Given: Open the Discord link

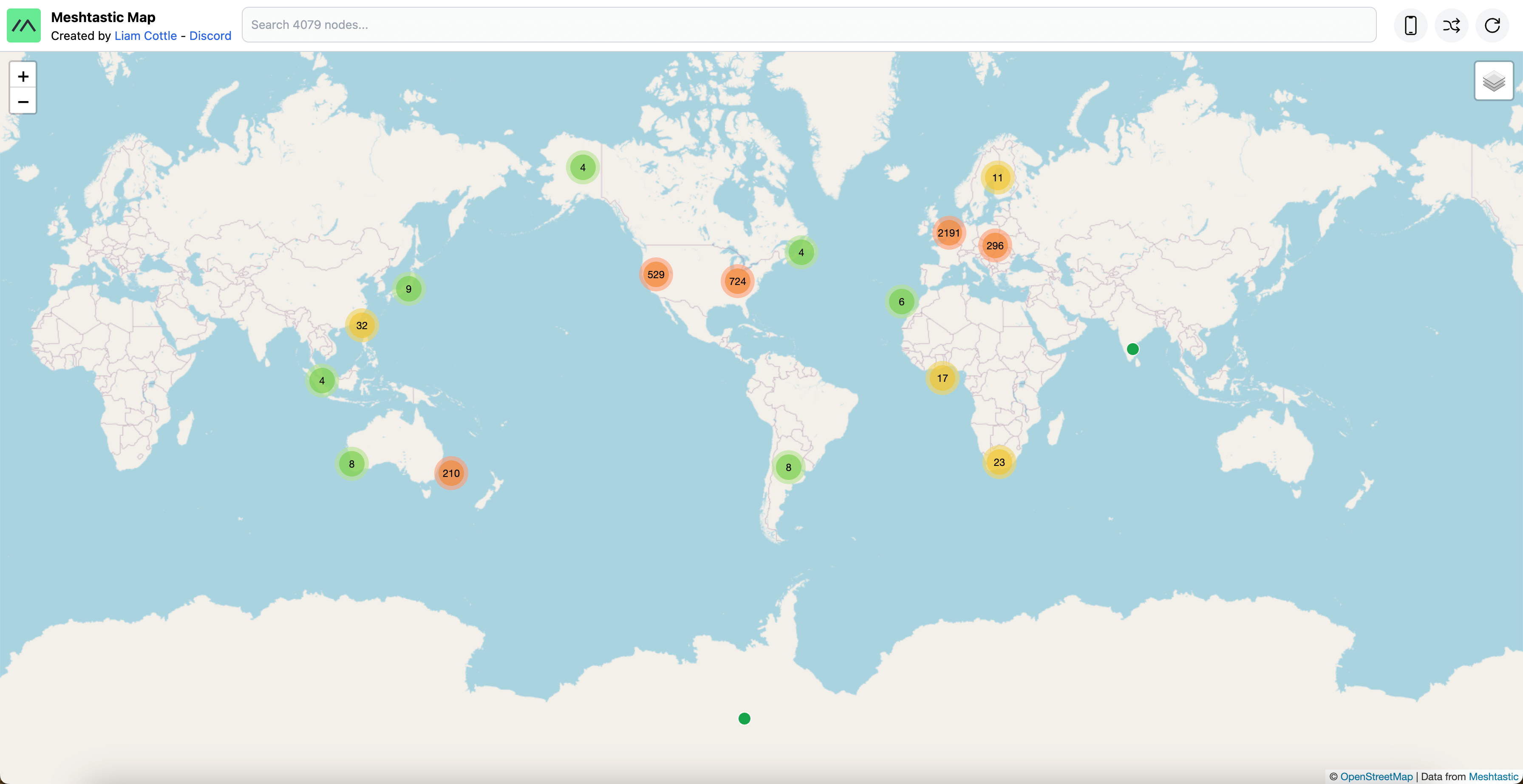Looking at the screenshot, I should pos(210,36).
